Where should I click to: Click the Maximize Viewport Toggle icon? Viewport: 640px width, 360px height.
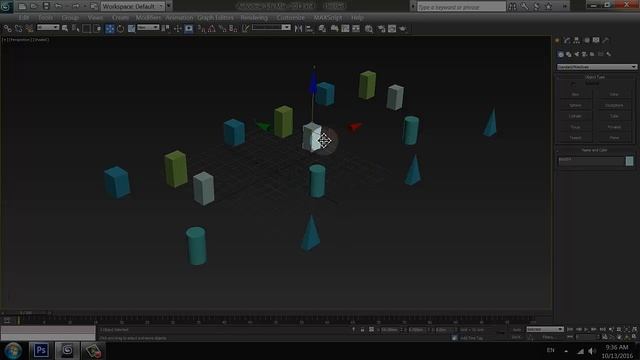click(634, 337)
